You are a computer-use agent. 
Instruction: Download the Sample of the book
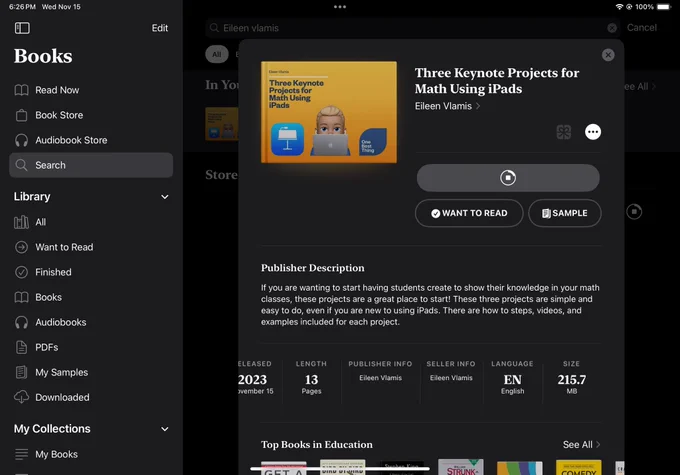[x=565, y=213]
